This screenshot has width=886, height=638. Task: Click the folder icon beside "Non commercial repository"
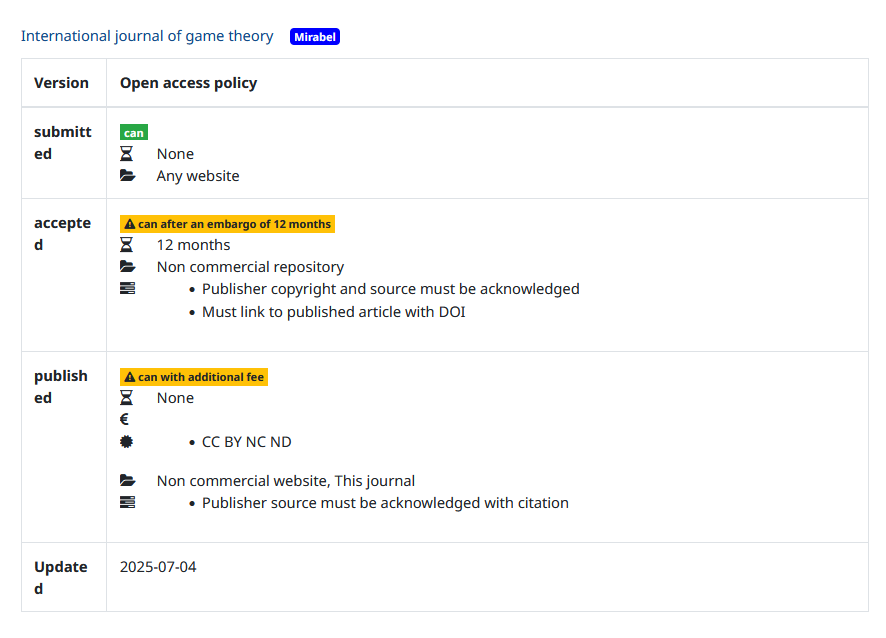[127, 267]
